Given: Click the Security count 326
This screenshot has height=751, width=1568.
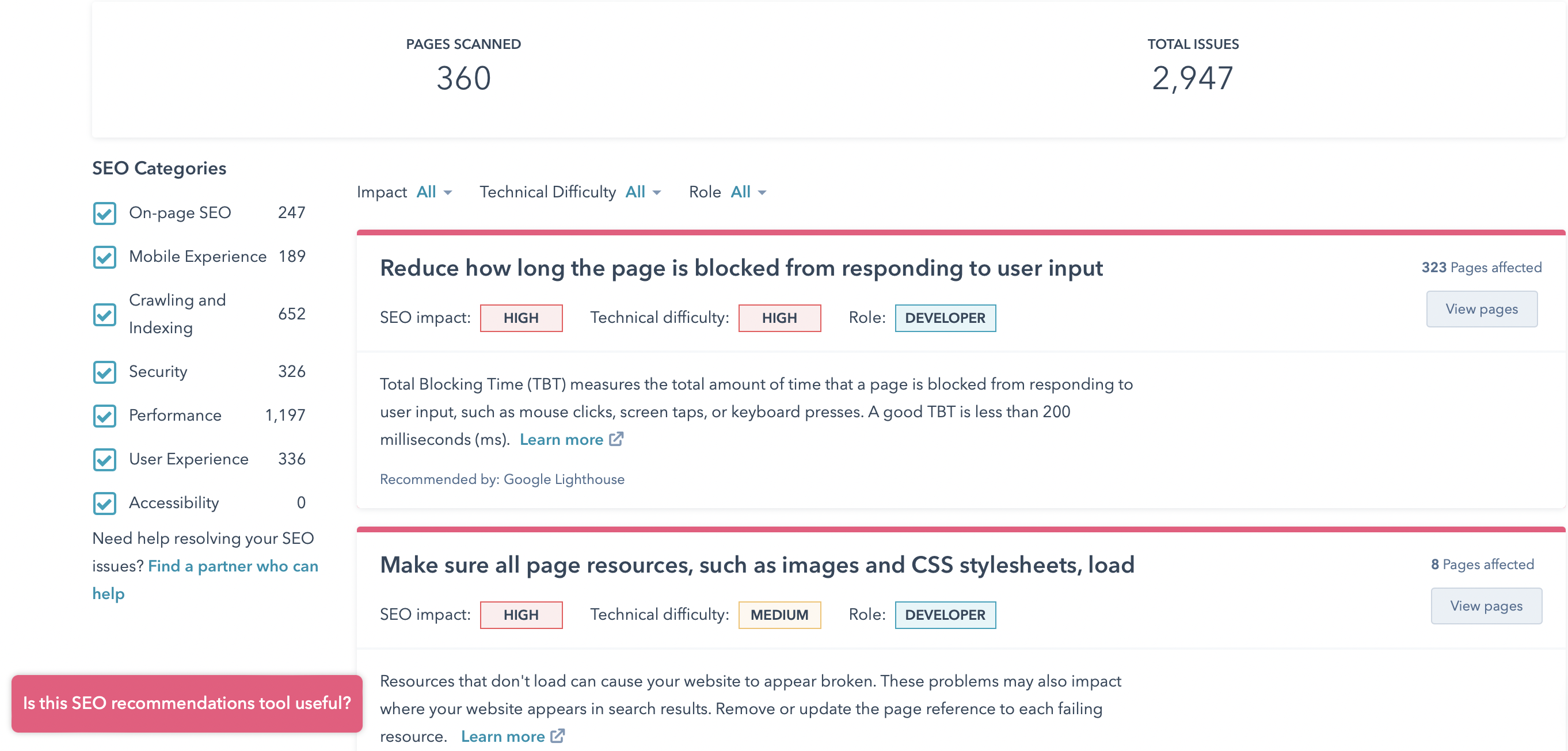Looking at the screenshot, I should pos(292,372).
